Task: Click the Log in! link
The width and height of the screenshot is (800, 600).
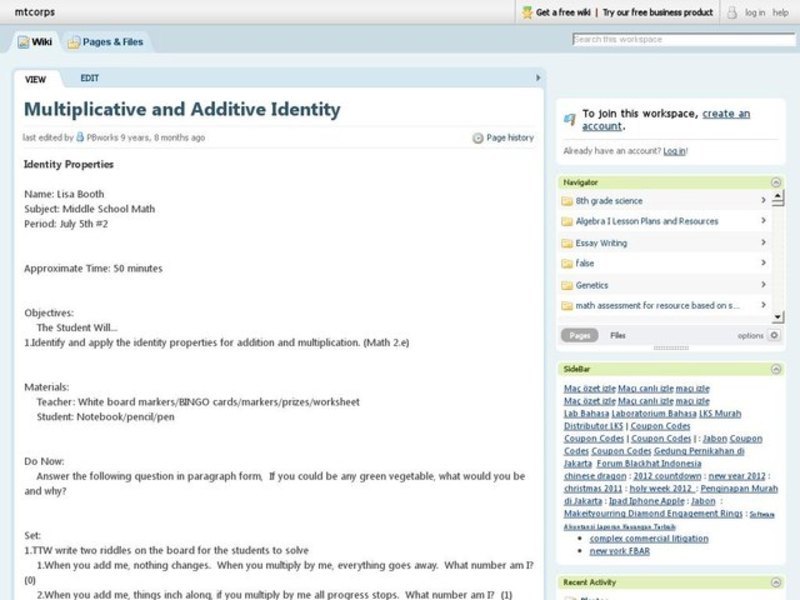Action: [x=674, y=150]
